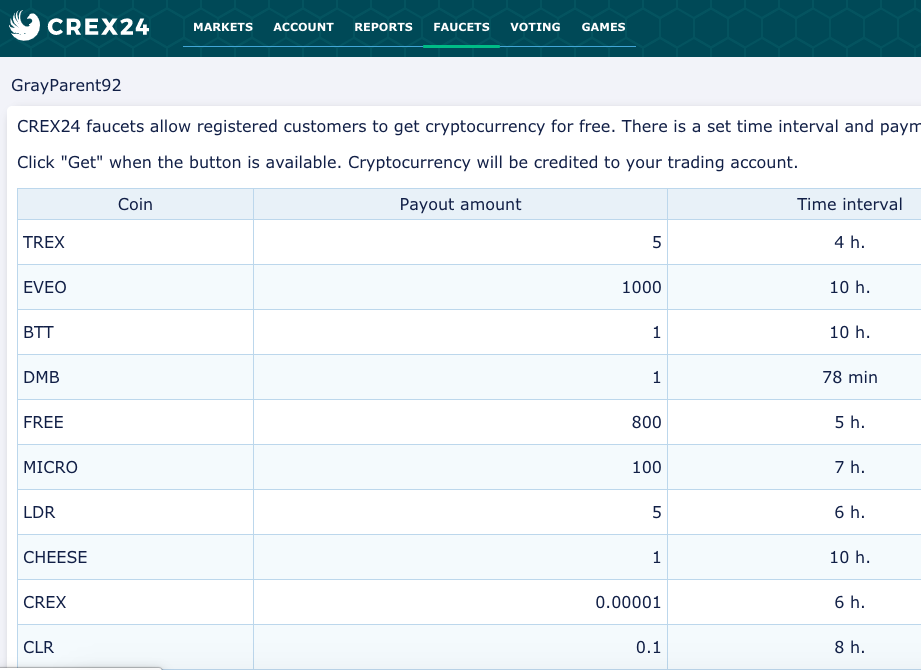The width and height of the screenshot is (921, 670).
Task: Click TREX time interval 4 h.
Action: (849, 242)
